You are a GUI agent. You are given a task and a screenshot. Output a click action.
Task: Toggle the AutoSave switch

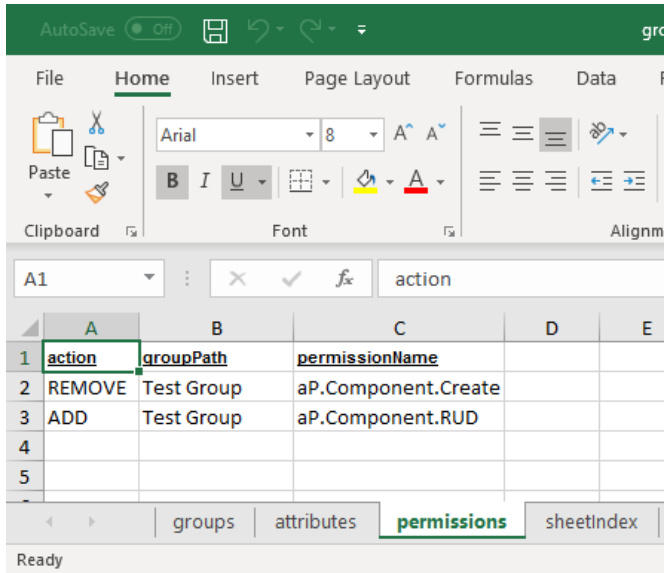tap(153, 30)
